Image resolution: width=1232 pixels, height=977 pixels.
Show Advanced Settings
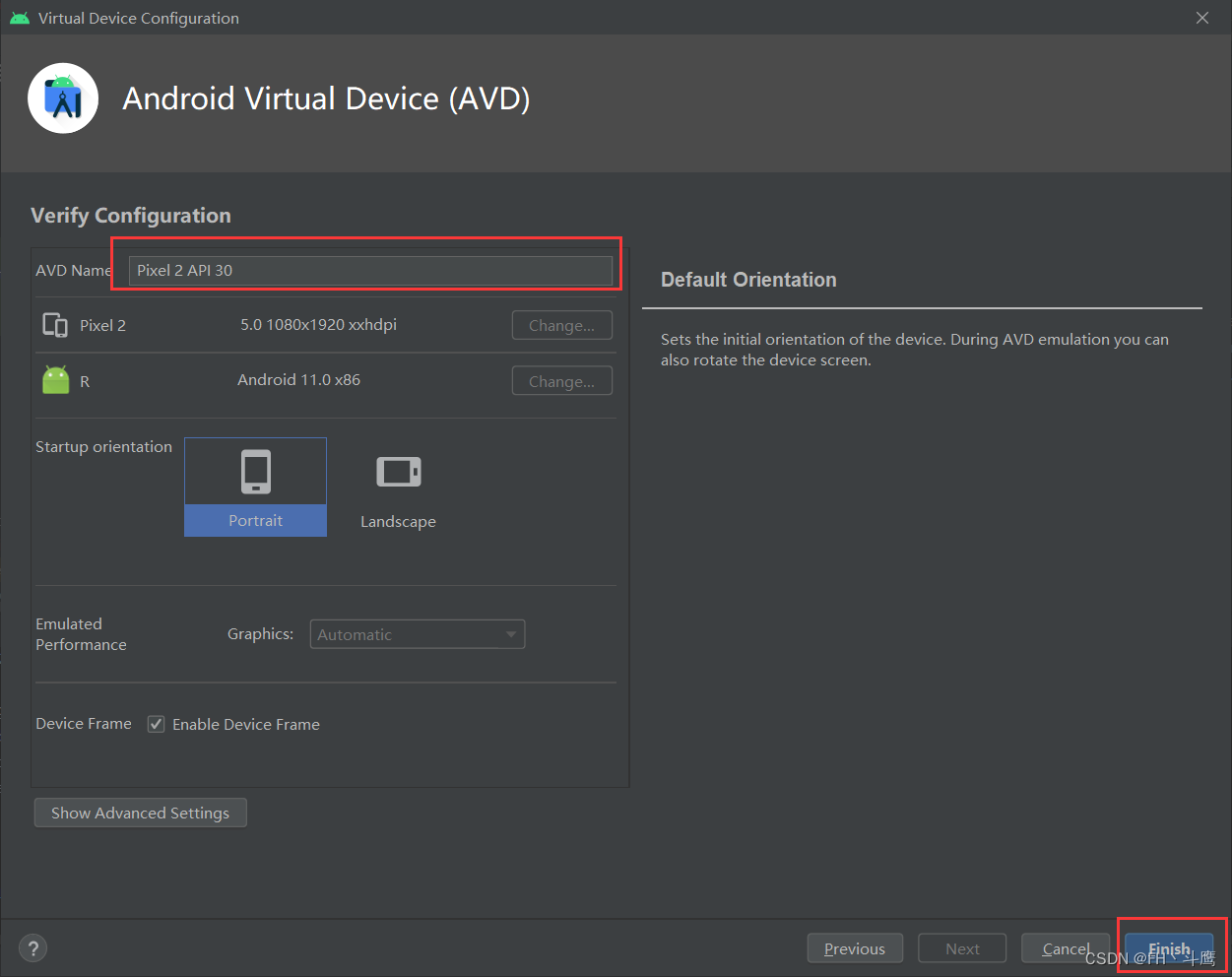pos(140,813)
